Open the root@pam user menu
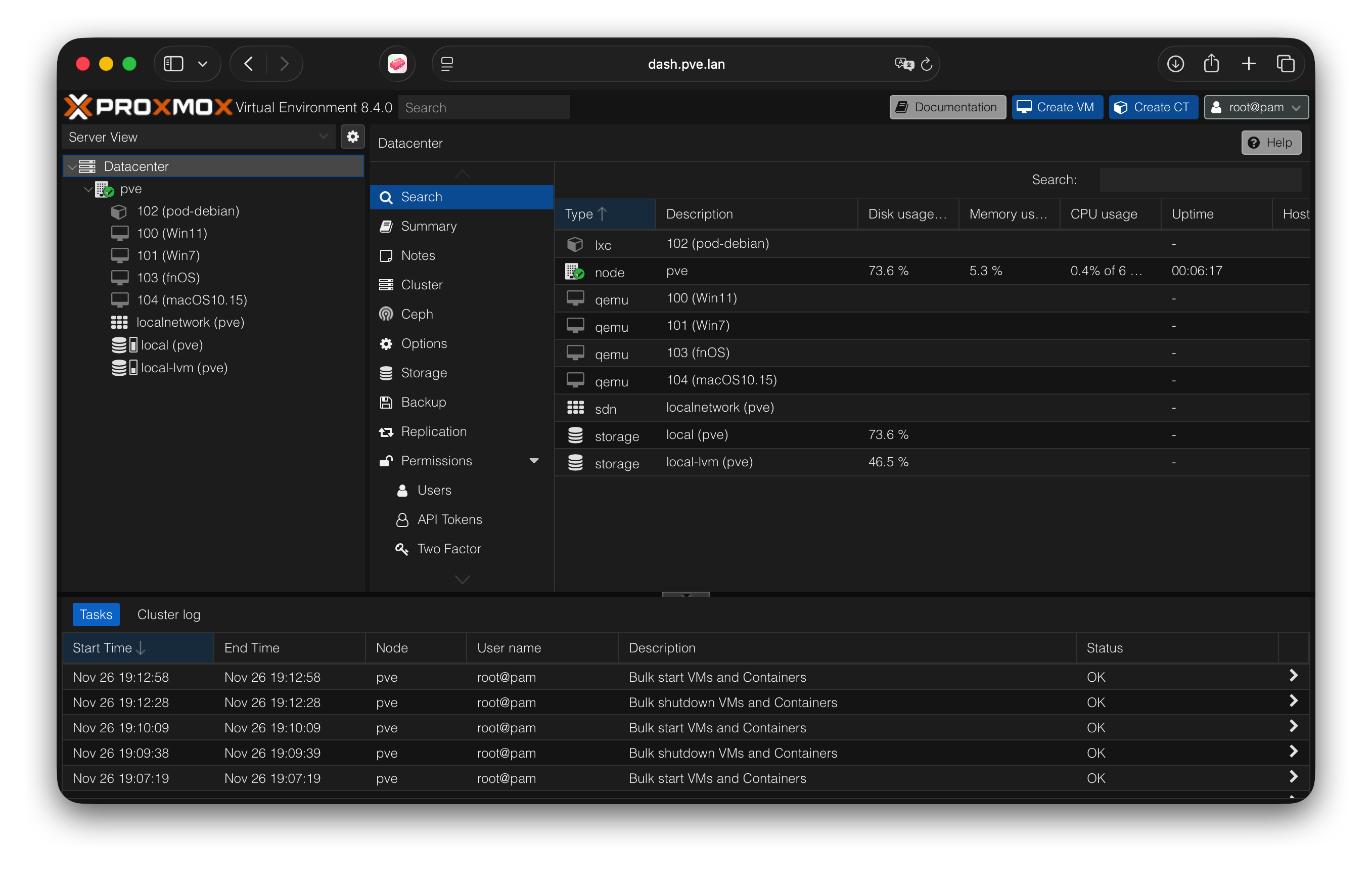Screen dimensions: 1372x880 pos(1256,107)
